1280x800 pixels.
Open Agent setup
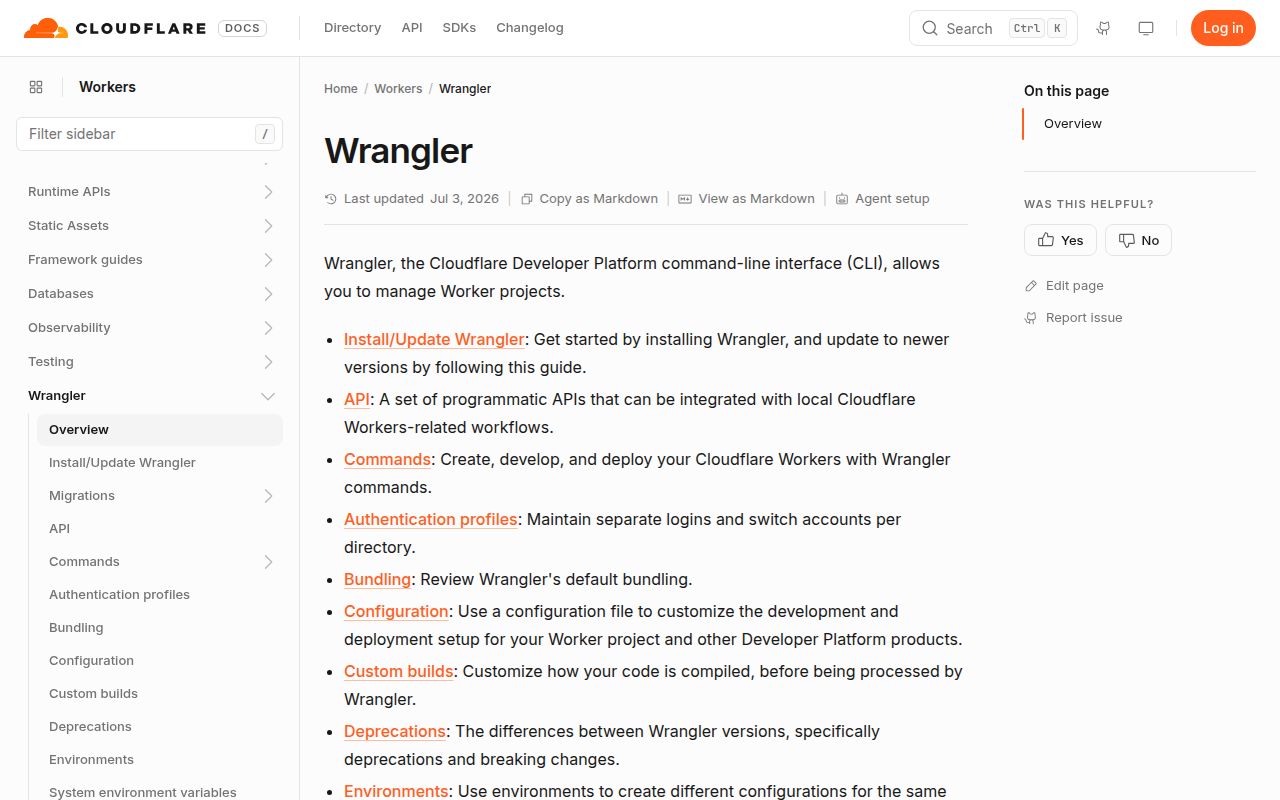[882, 199]
